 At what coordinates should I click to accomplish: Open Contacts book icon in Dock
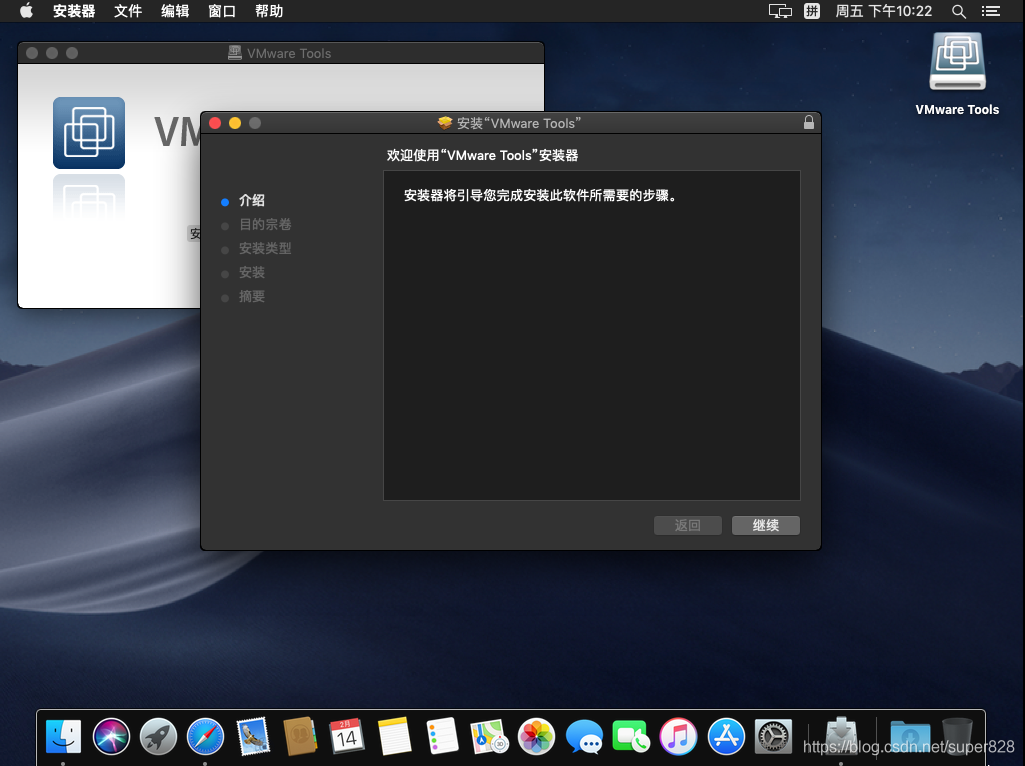(x=300, y=737)
